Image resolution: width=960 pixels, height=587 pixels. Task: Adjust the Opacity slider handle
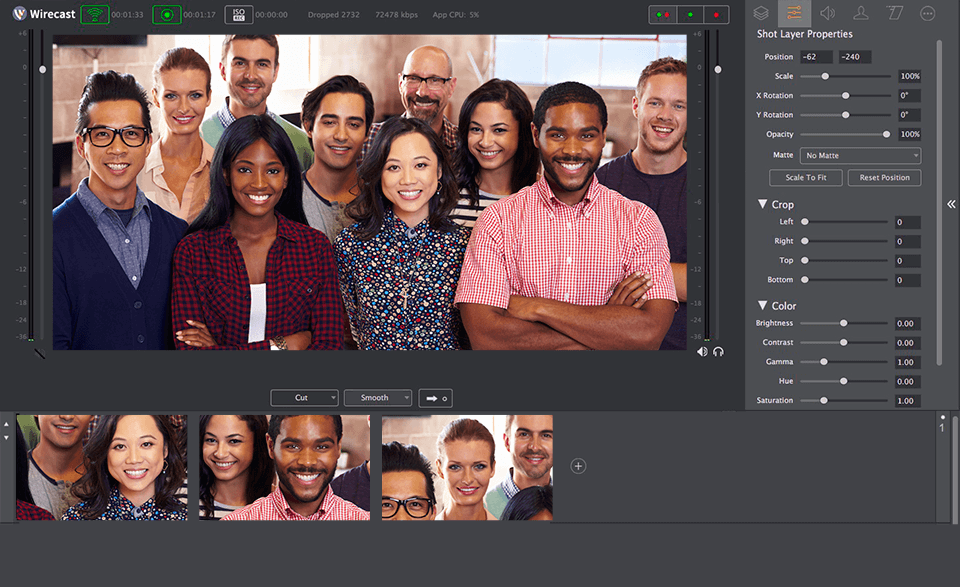pos(886,134)
